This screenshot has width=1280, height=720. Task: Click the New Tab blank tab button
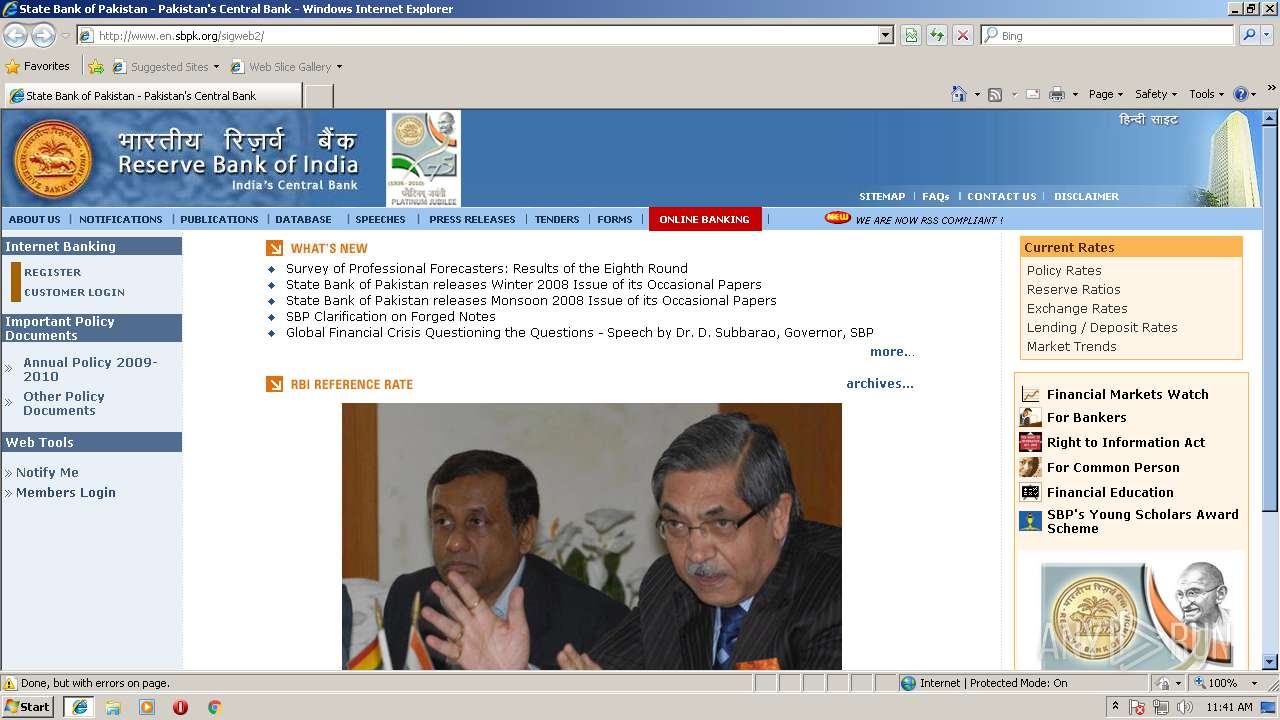pyautogui.click(x=318, y=96)
